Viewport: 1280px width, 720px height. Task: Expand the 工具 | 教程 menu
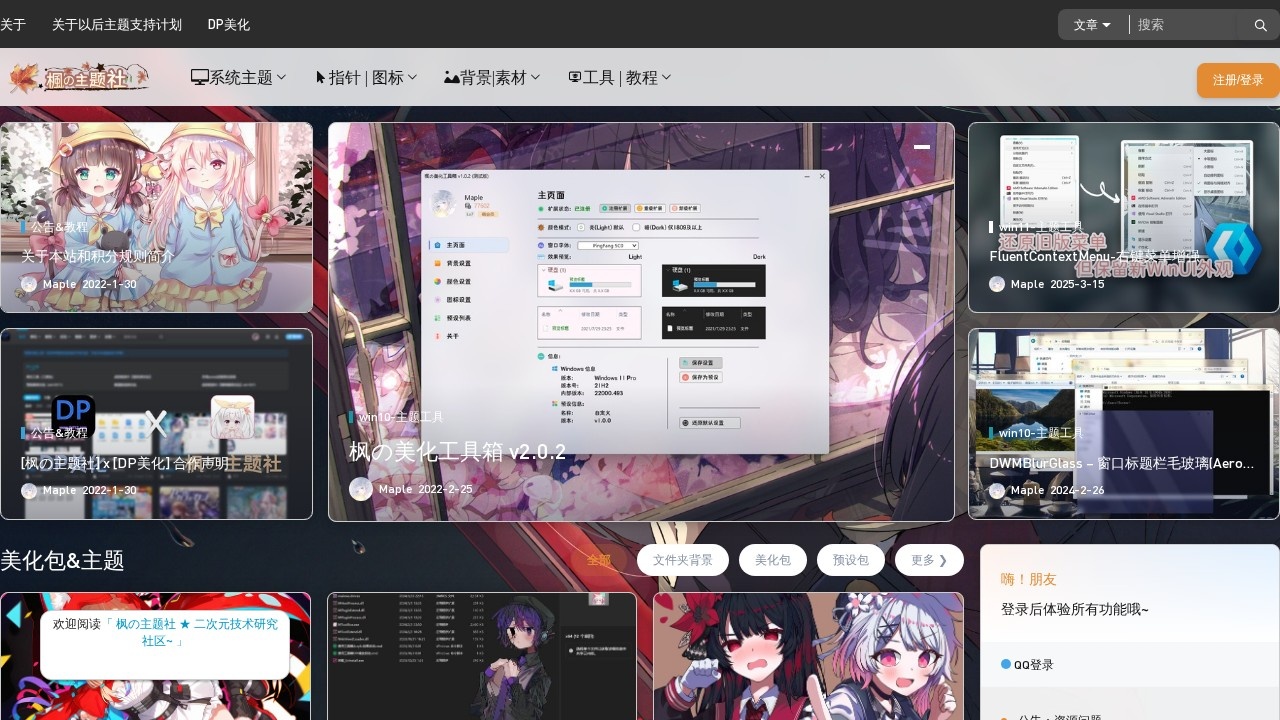pyautogui.click(x=620, y=77)
